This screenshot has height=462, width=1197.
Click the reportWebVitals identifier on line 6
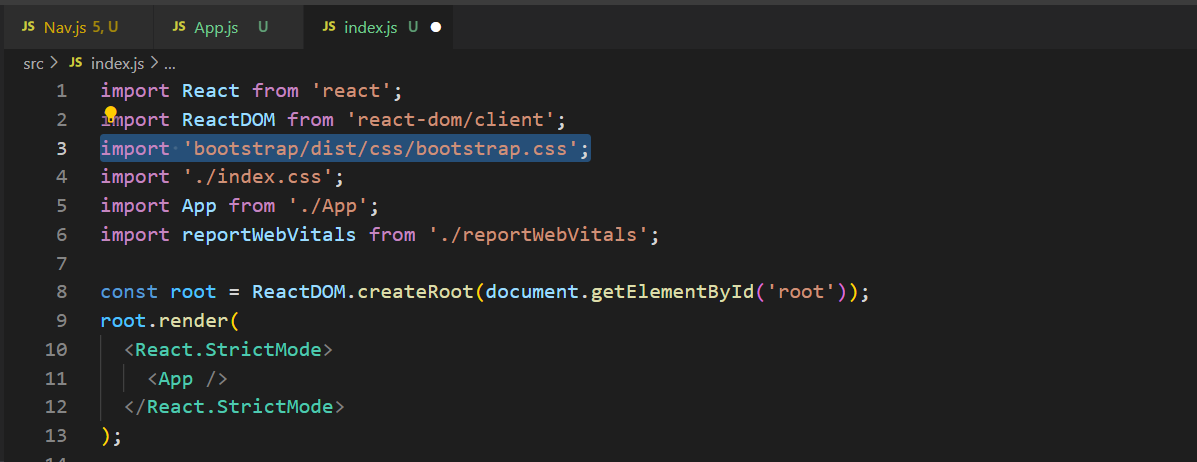[269, 234]
